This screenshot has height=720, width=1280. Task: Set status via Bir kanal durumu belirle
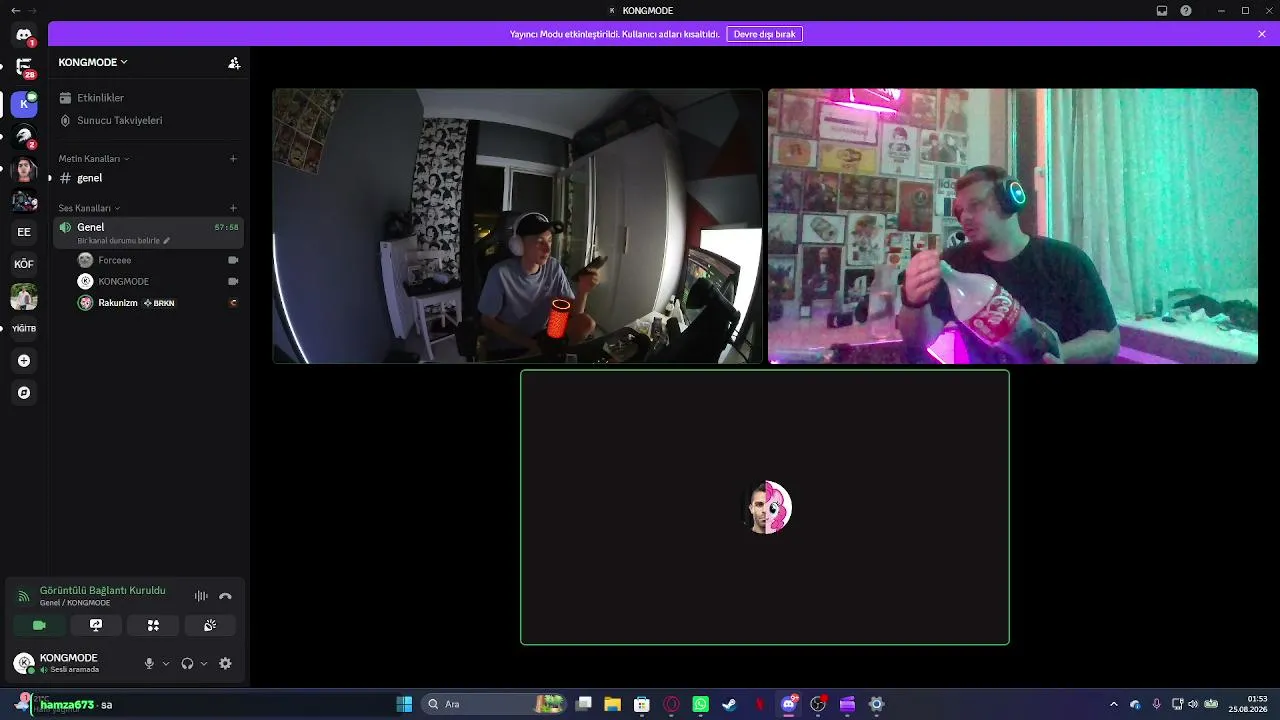tap(124, 240)
